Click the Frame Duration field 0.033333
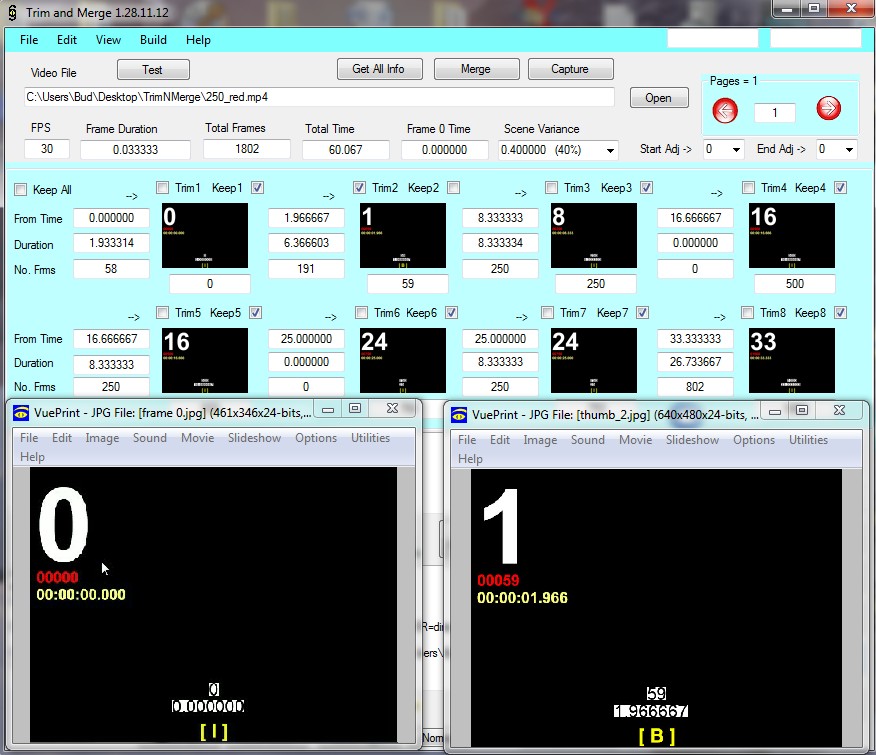The image size is (876, 755). tap(135, 150)
